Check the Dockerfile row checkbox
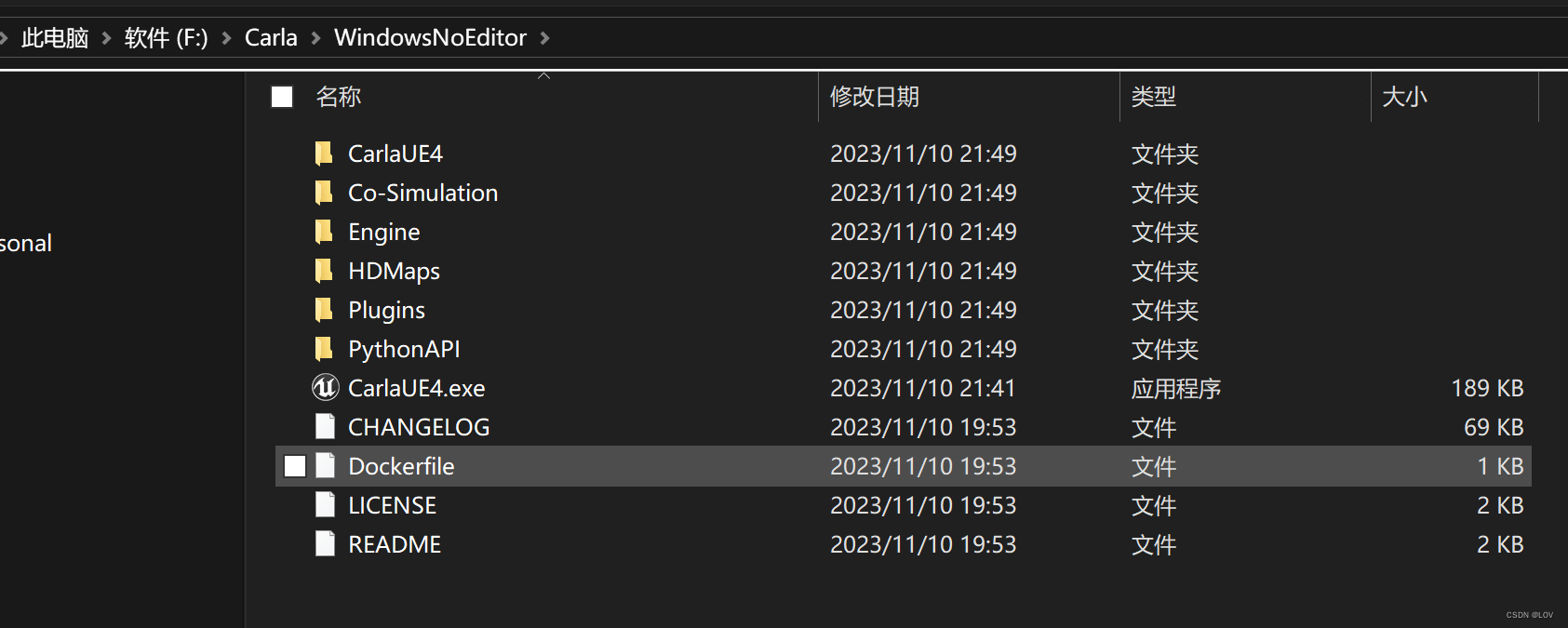This screenshot has width=1568, height=628. (295, 466)
